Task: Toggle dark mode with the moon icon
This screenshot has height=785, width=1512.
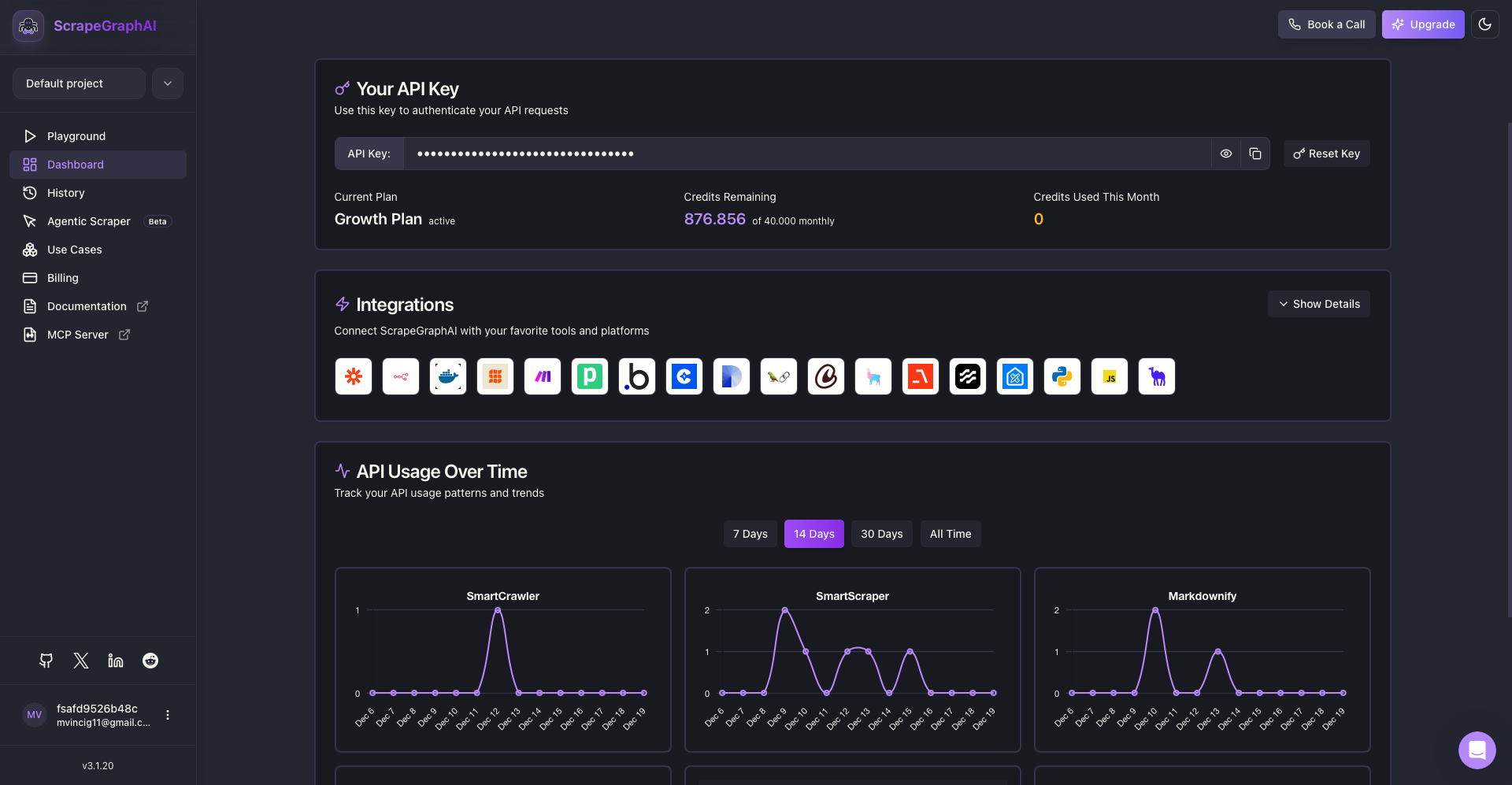Action: [x=1486, y=24]
